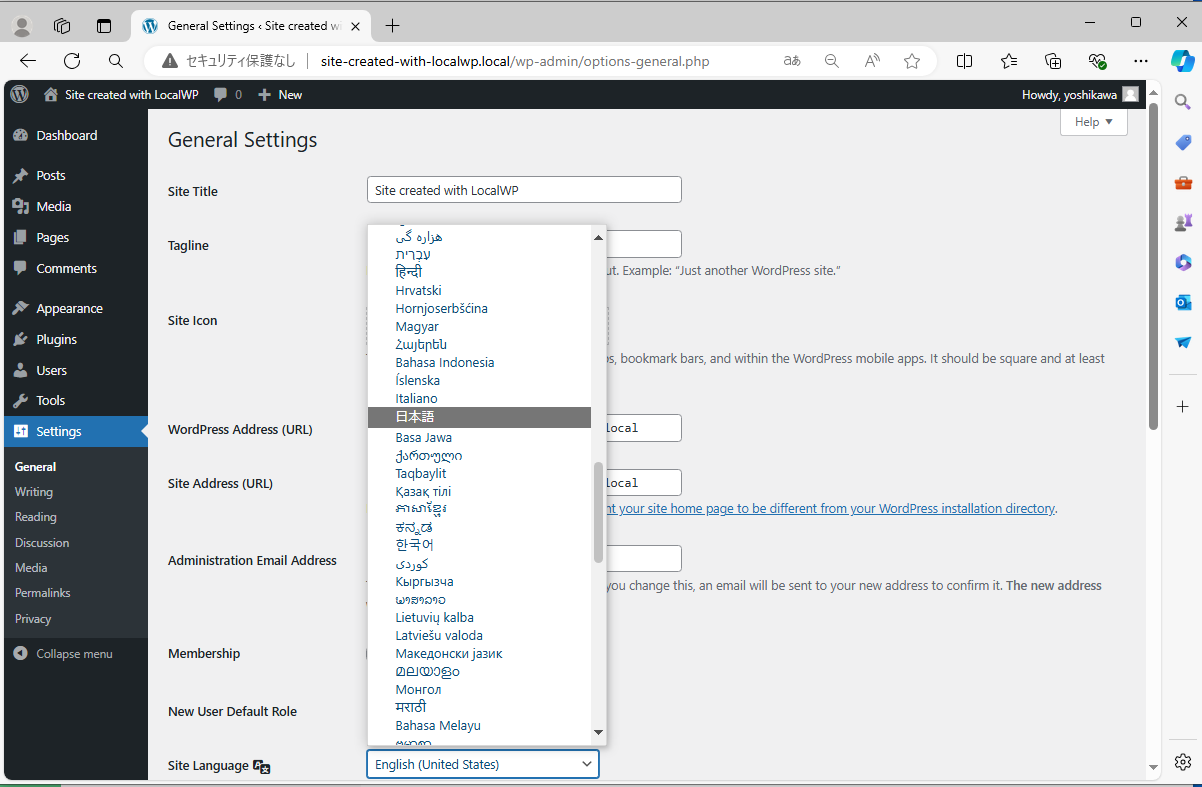1202x787 pixels.
Task: Click the + New button in admin bar
Action: tap(280, 94)
